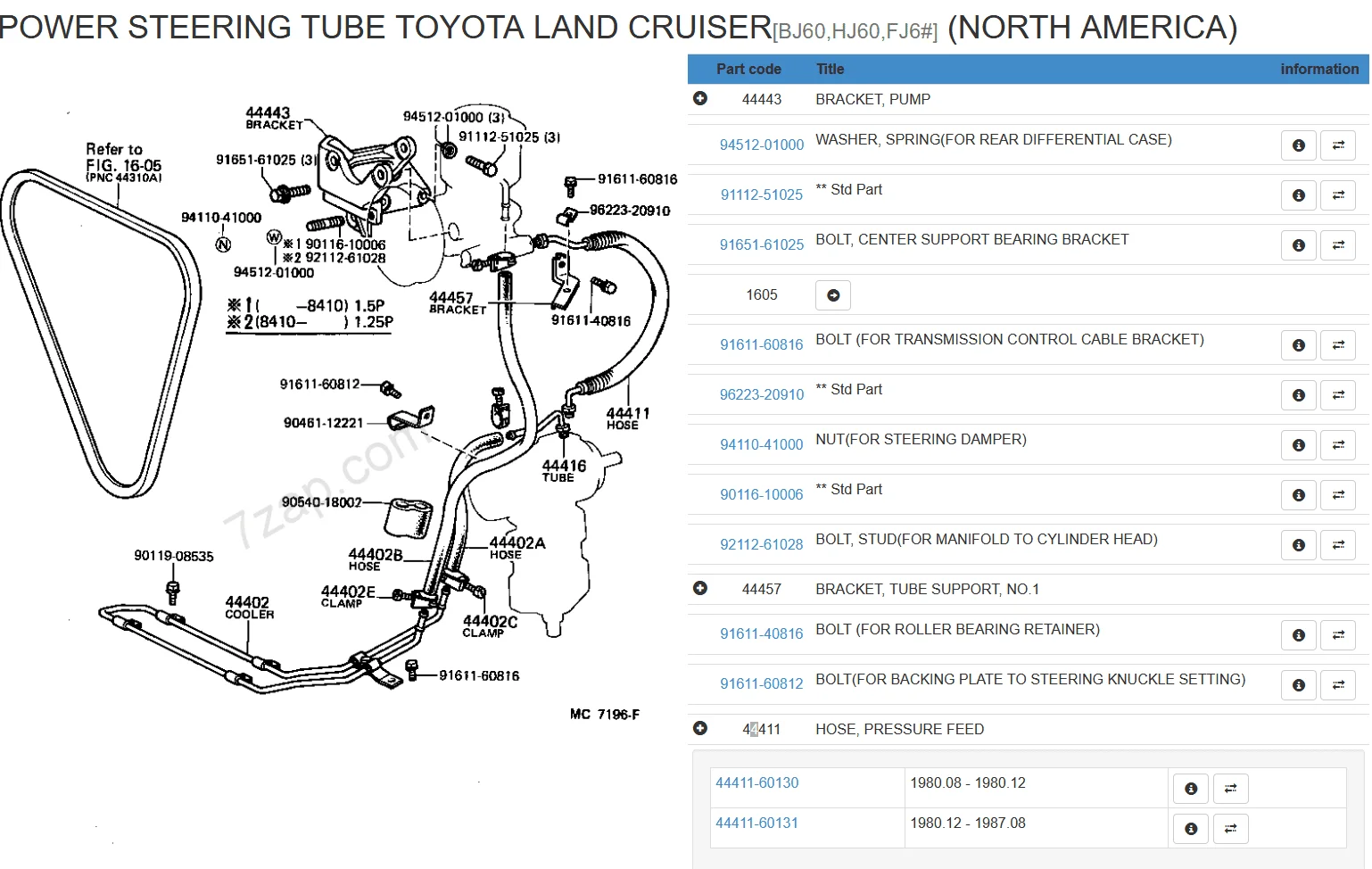This screenshot has width=1372, height=869.
Task: Click the Title column header
Action: (830, 69)
